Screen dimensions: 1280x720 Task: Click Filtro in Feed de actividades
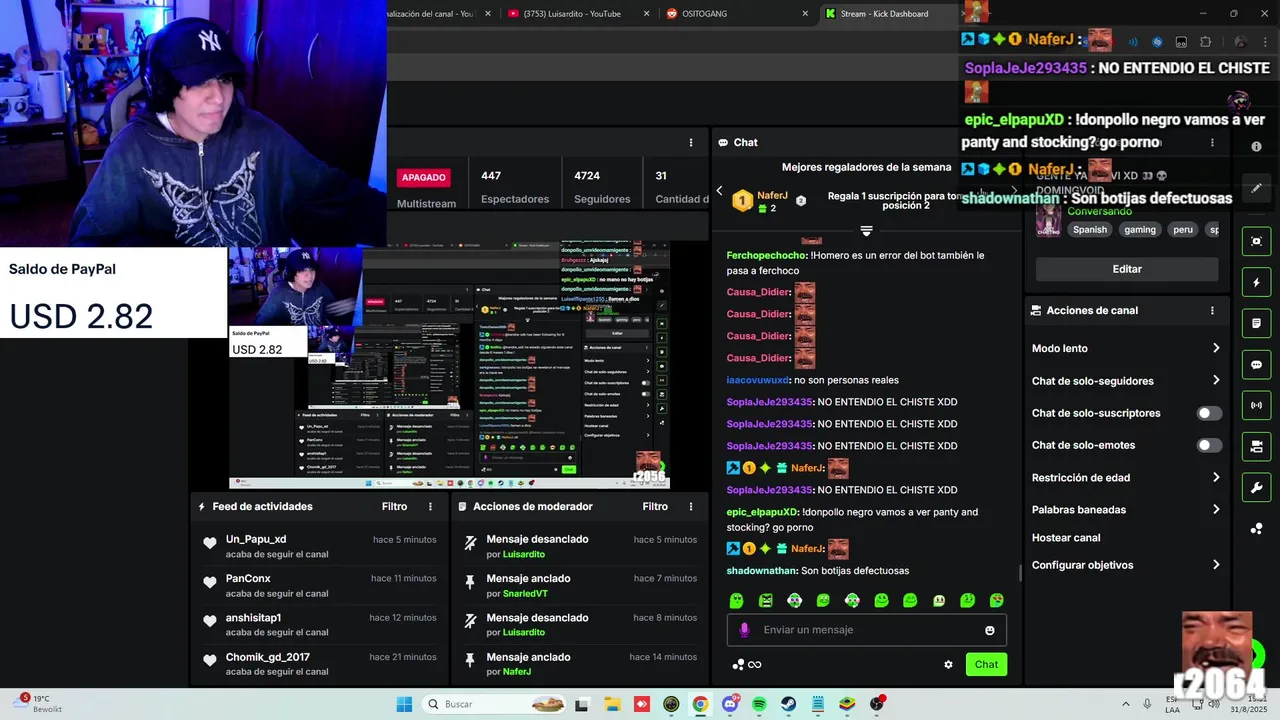click(x=394, y=506)
